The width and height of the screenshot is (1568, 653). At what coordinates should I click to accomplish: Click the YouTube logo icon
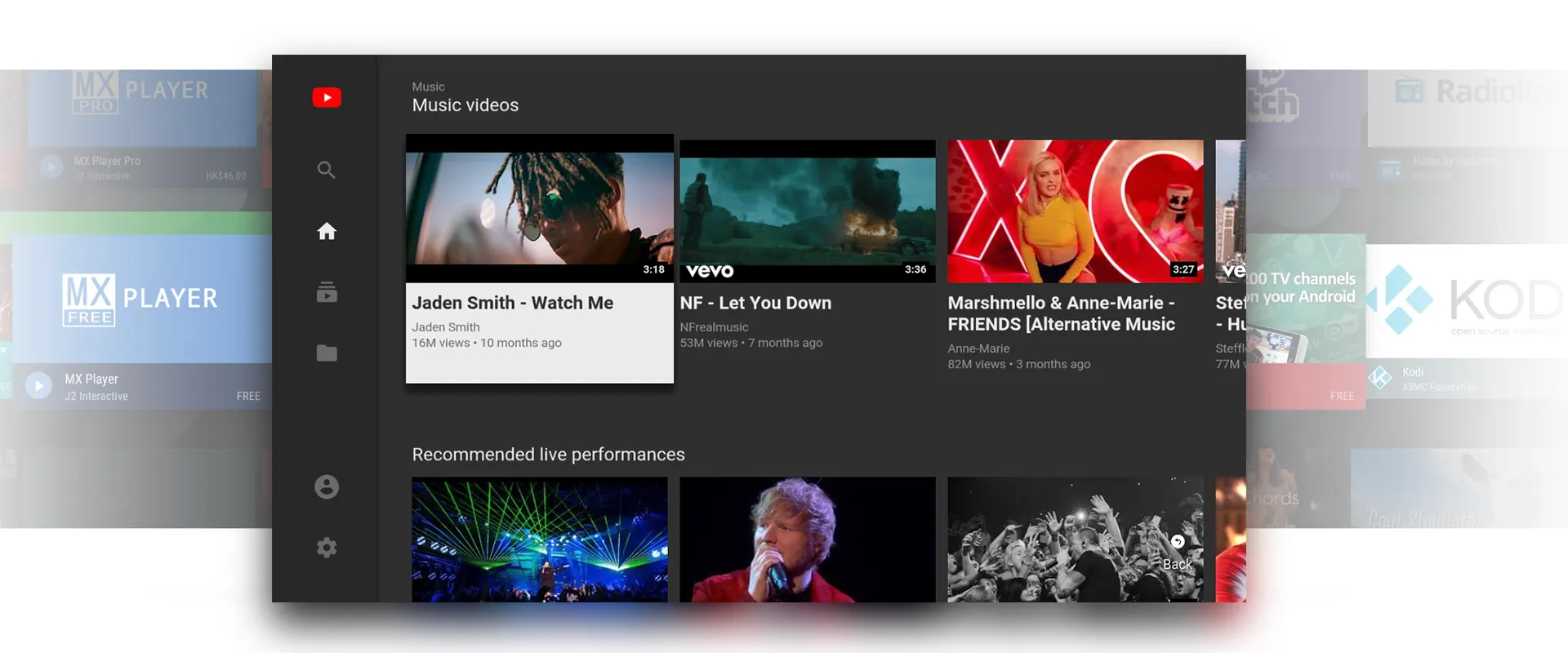point(327,97)
